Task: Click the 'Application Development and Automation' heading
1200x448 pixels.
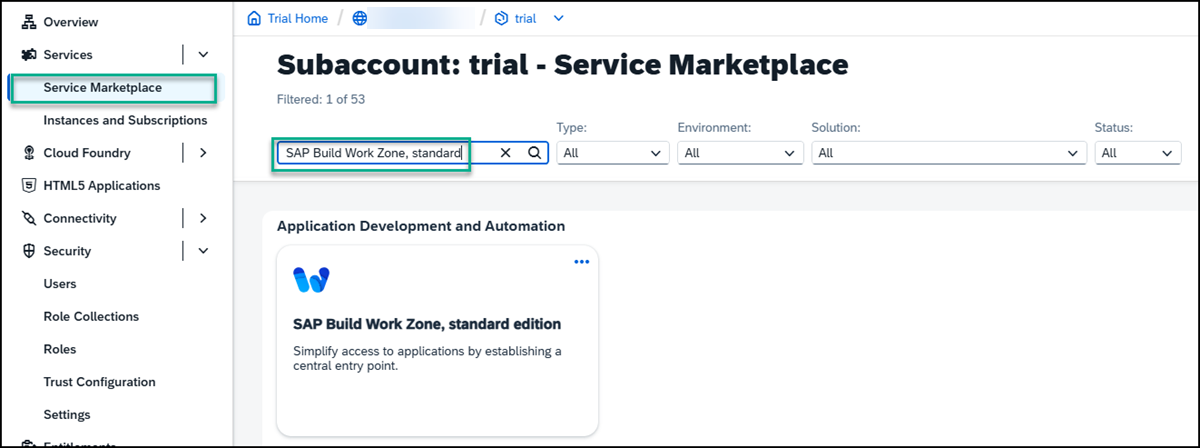Action: click(421, 226)
